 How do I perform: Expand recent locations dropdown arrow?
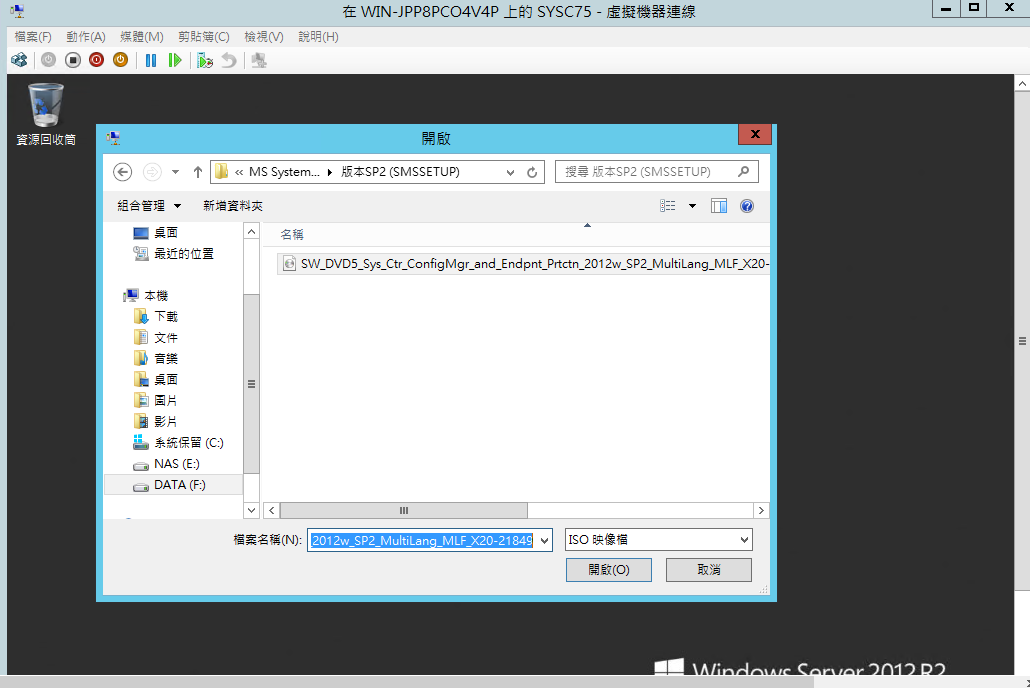tap(175, 172)
